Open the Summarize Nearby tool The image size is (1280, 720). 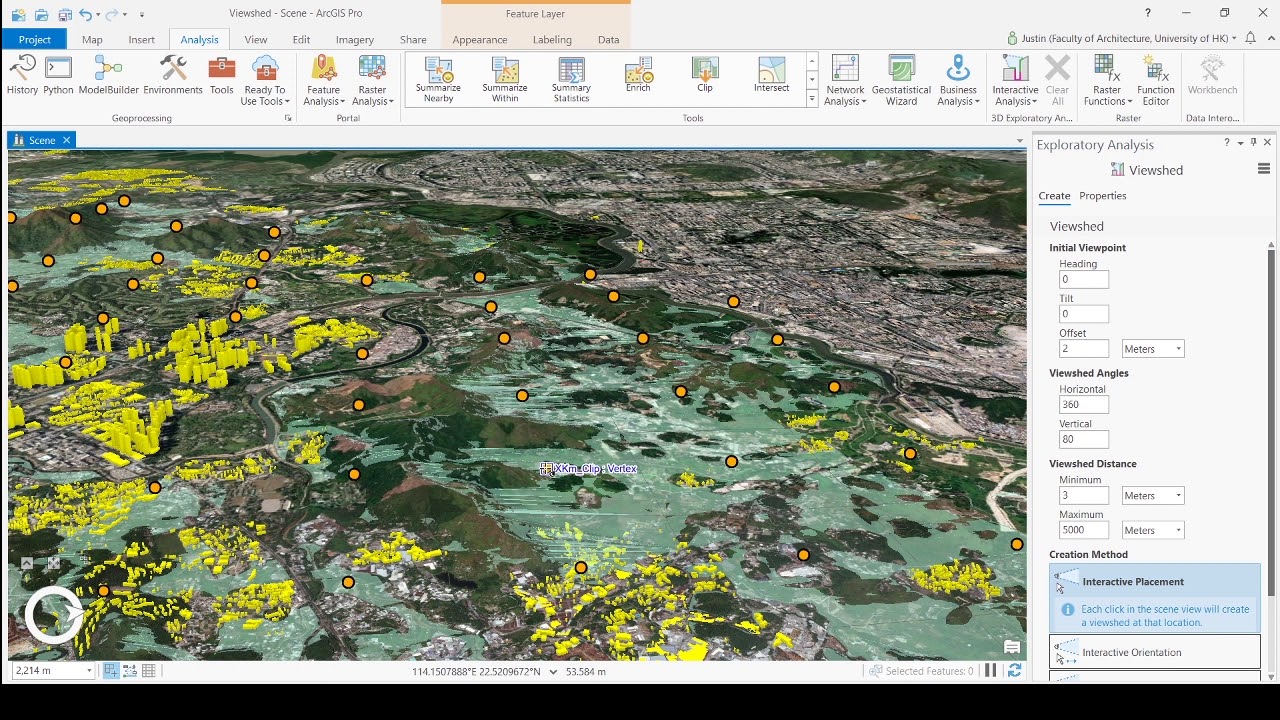click(x=438, y=79)
